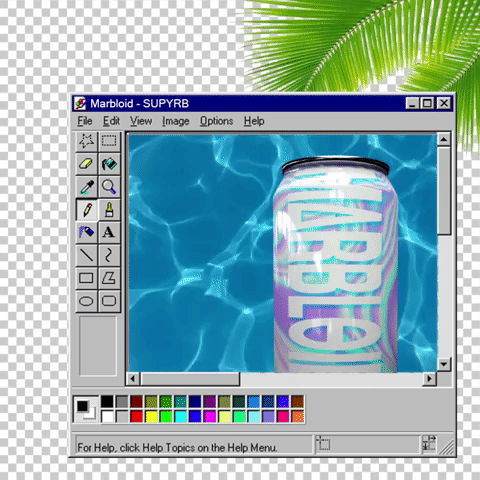Choose the straight Line tool

click(86, 255)
